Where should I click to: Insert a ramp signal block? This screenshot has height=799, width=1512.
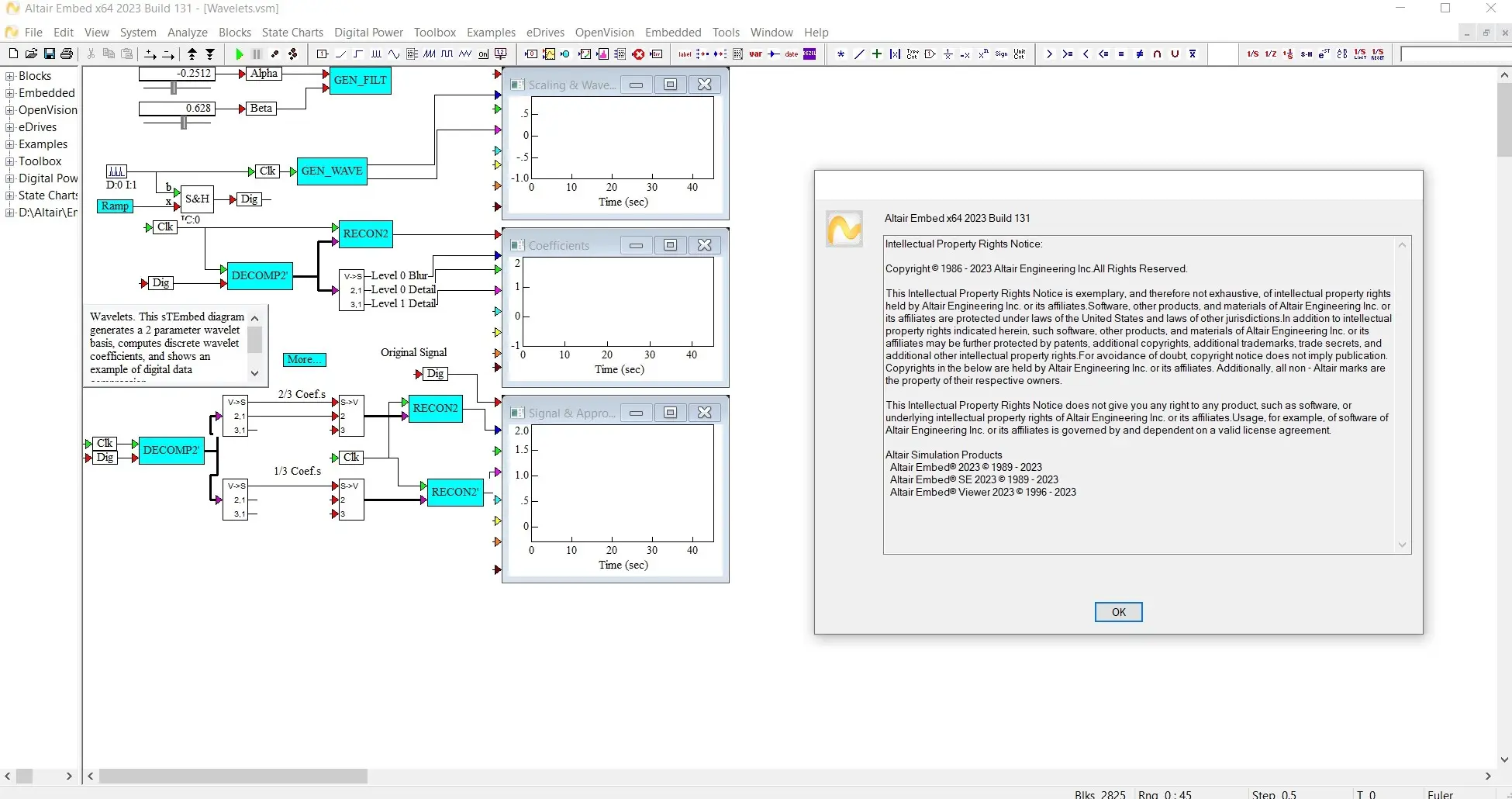tap(340, 54)
